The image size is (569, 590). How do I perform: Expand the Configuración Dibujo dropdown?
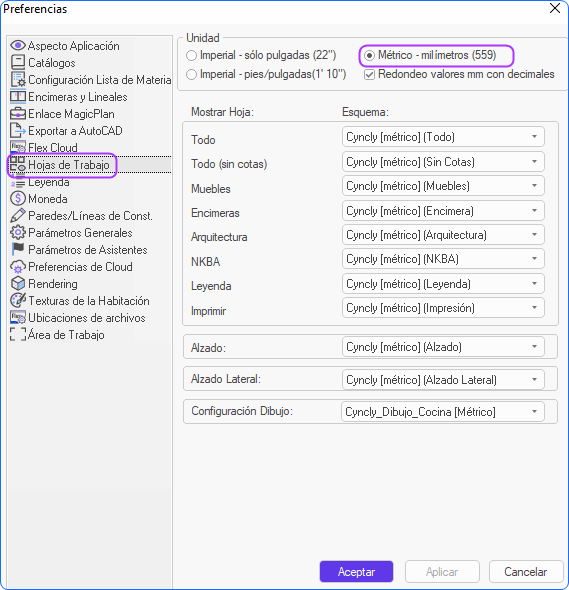[x=443, y=412]
